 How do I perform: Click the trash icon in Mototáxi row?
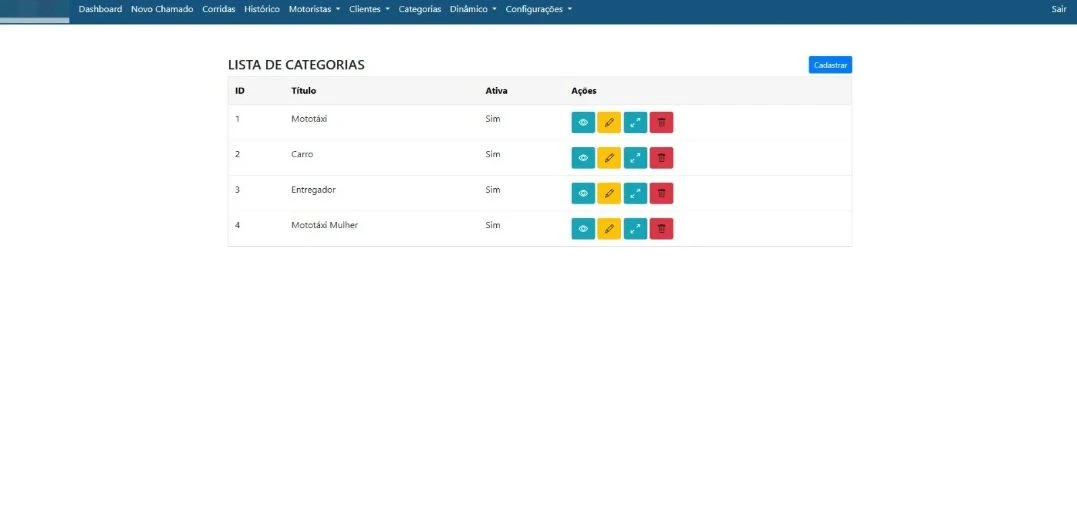[x=661, y=122]
